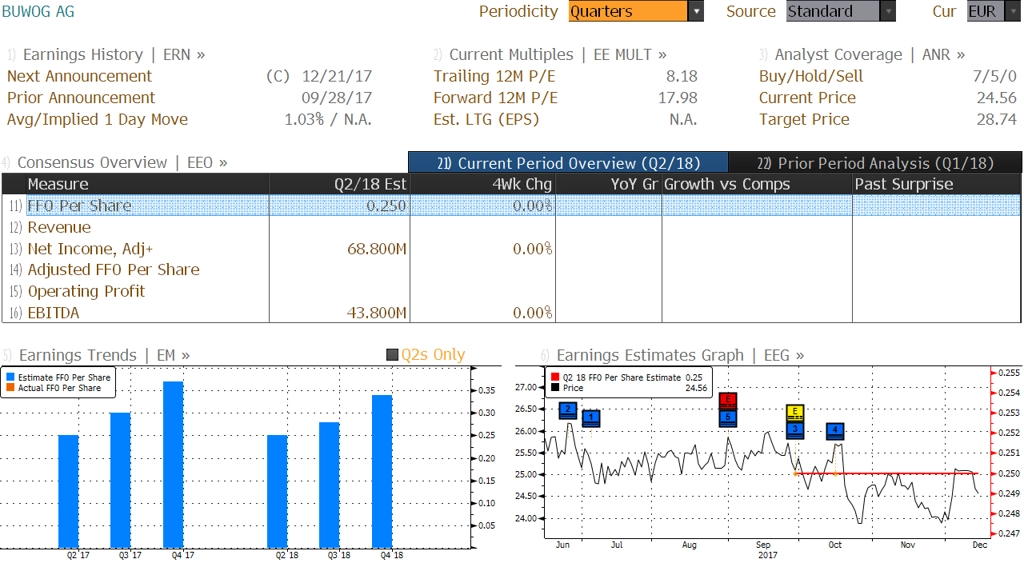Click the 4Wk Chg column header
Screen dimensions: 1024x563
(x=483, y=184)
